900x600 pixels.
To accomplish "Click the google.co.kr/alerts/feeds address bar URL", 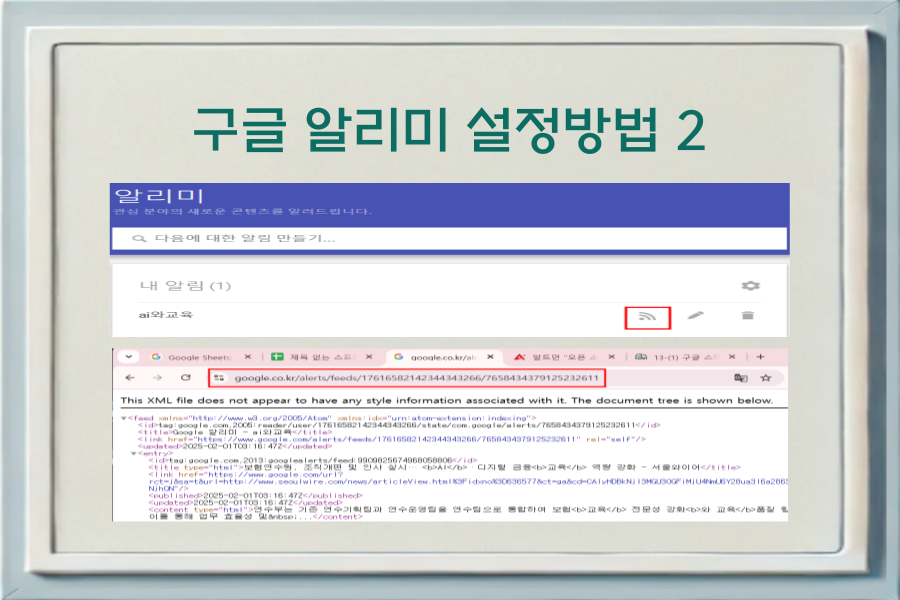I will [x=417, y=378].
